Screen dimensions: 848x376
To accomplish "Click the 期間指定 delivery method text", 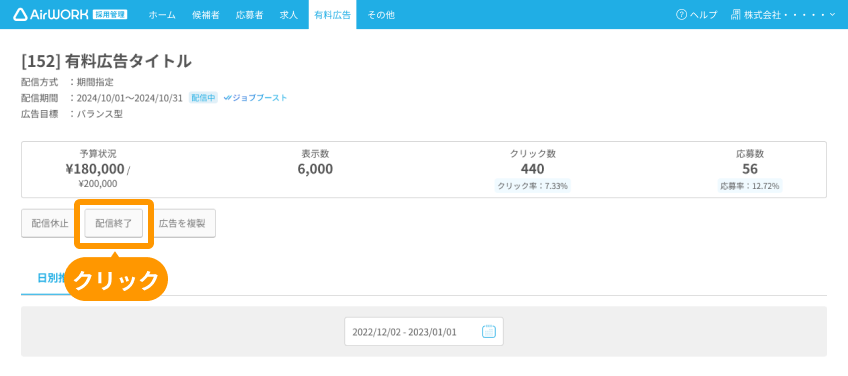I will click(x=95, y=82).
